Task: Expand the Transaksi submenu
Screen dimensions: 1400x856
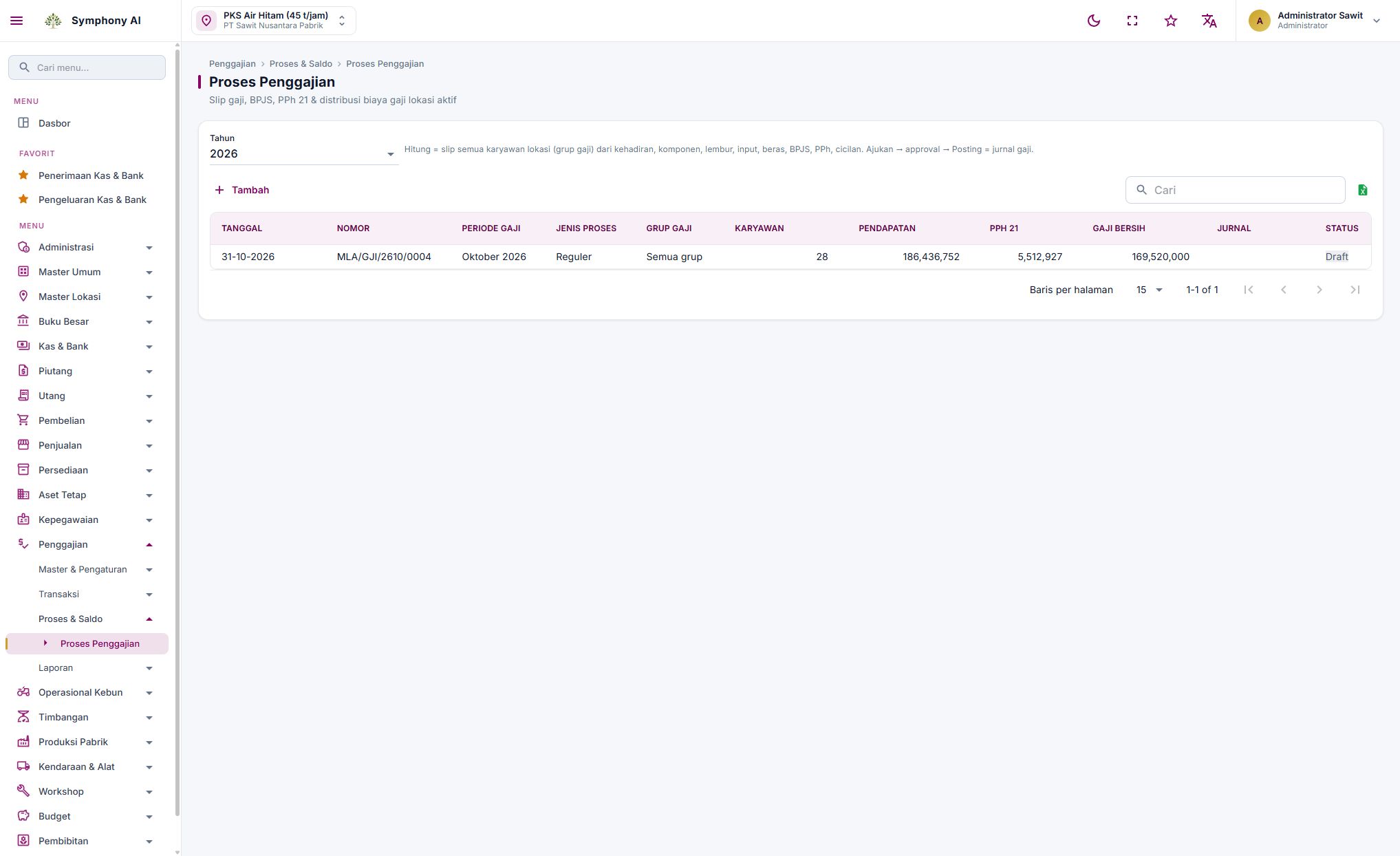Action: coord(87,594)
